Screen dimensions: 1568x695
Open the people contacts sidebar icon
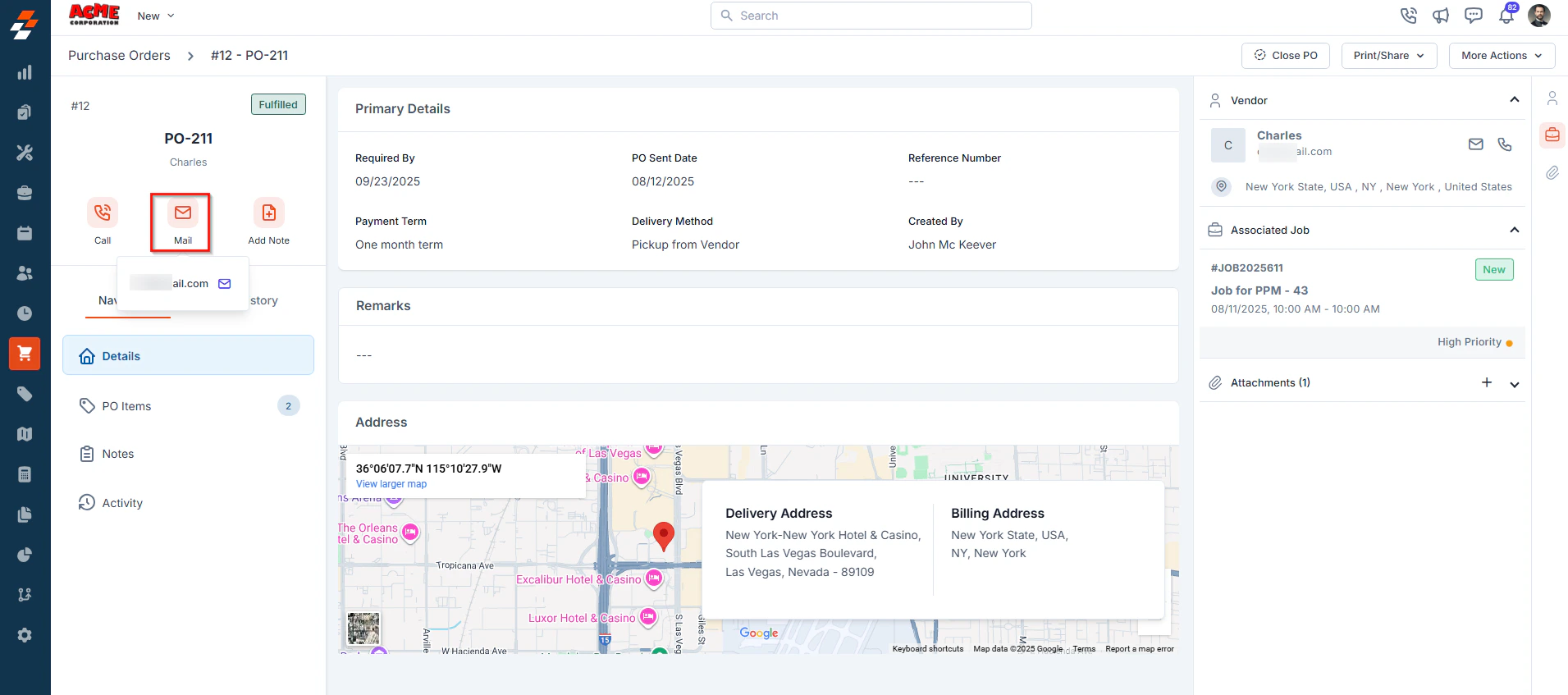[25, 273]
